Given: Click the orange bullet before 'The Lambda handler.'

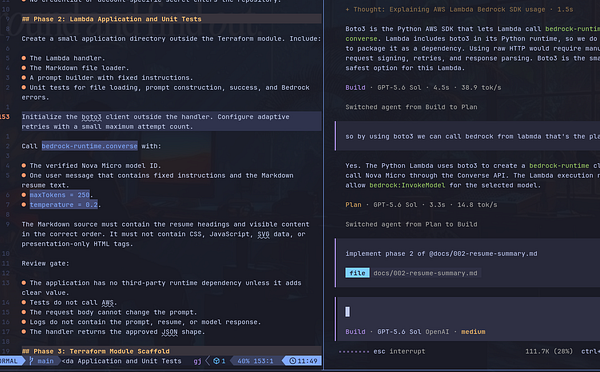Looking at the screenshot, I should click(24, 58).
